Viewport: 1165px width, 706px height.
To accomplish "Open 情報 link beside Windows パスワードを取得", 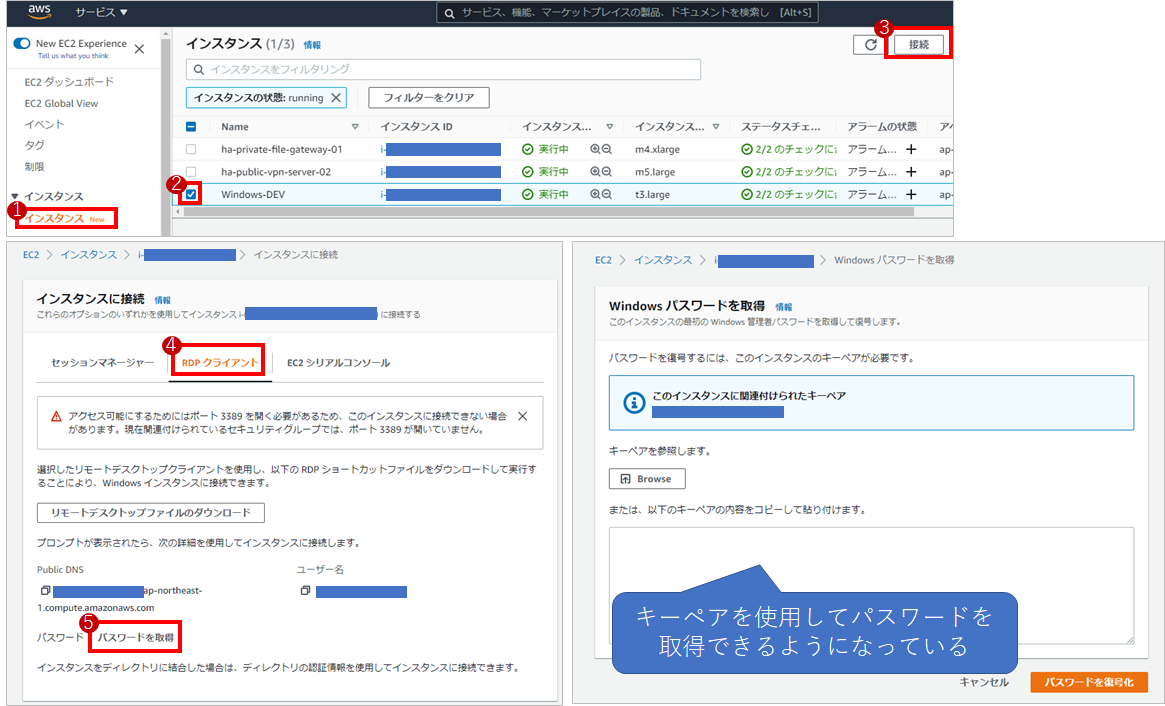I will (x=784, y=307).
